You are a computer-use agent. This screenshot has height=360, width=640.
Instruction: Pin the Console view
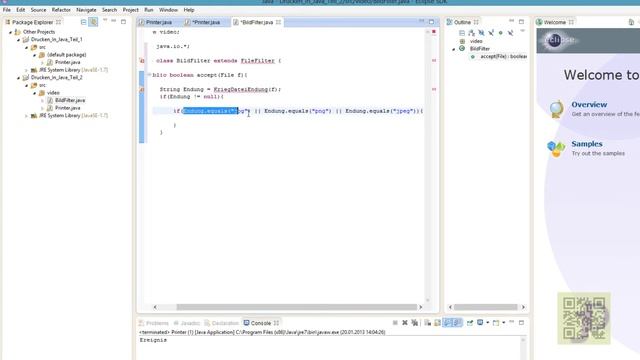(x=470, y=323)
